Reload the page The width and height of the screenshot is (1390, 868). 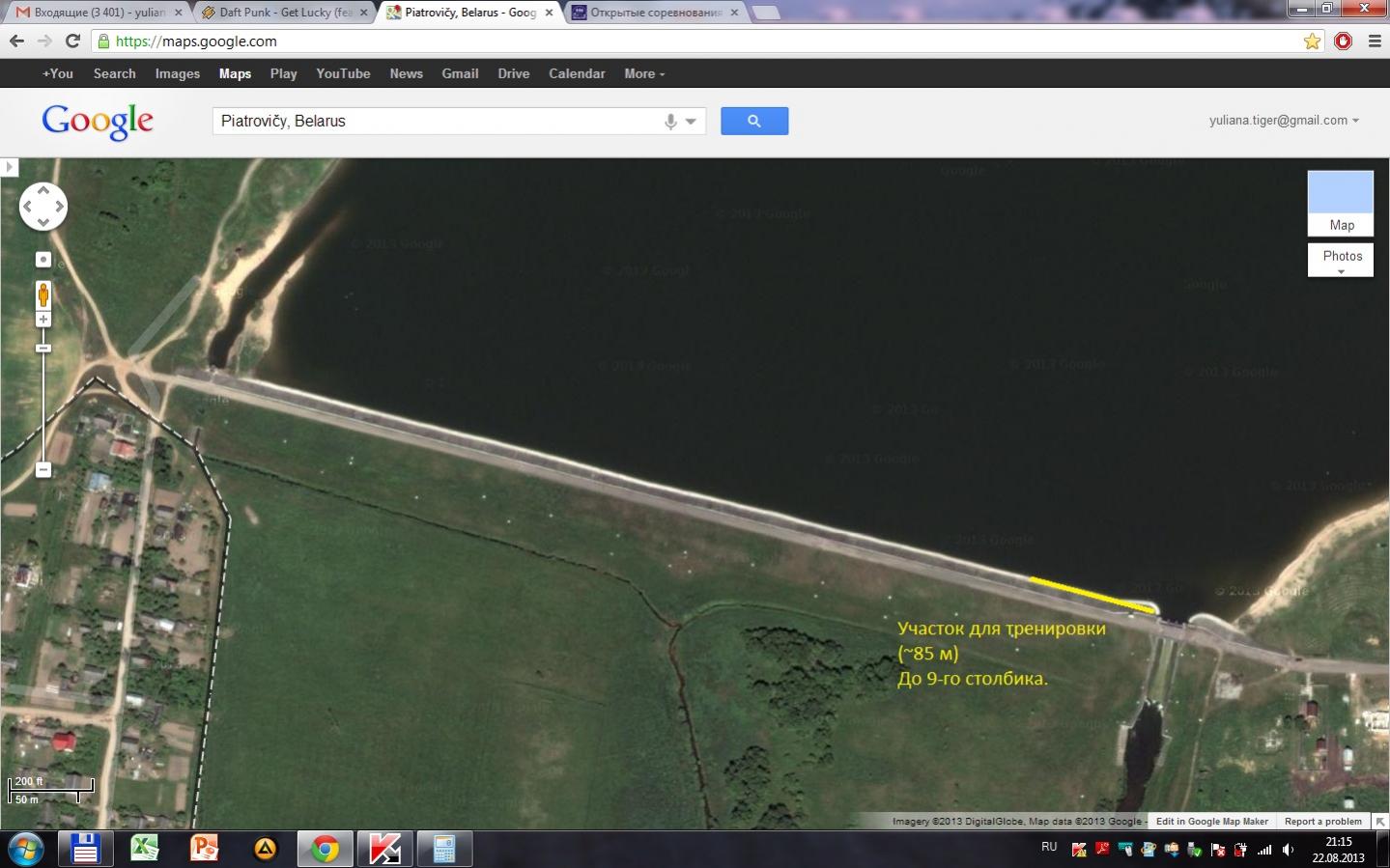pyautogui.click(x=72, y=42)
